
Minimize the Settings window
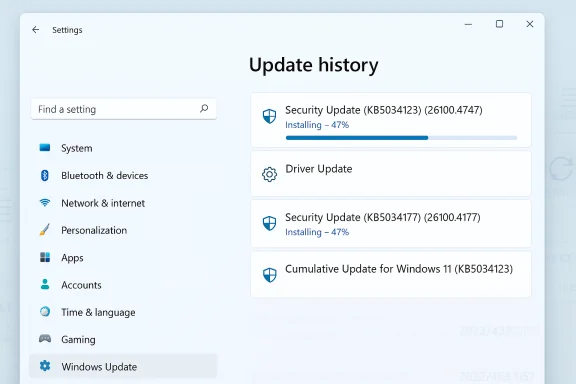coord(468,24)
